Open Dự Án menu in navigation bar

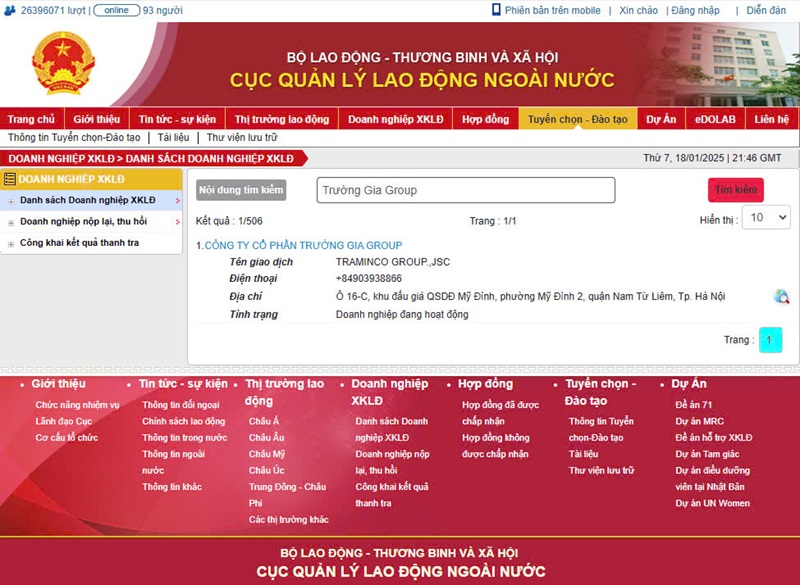click(x=661, y=119)
